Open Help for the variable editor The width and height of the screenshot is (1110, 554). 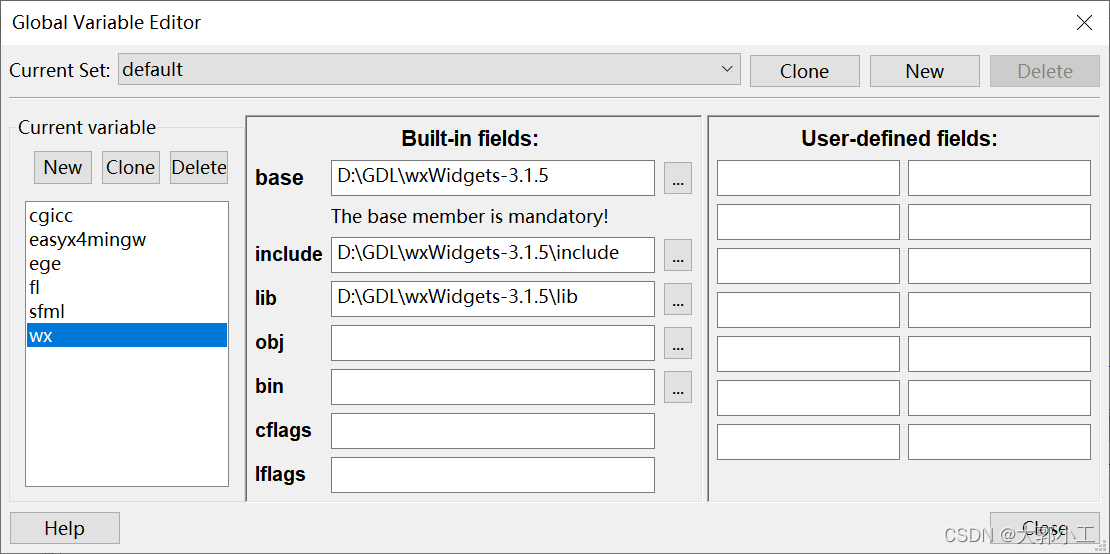tap(64, 528)
